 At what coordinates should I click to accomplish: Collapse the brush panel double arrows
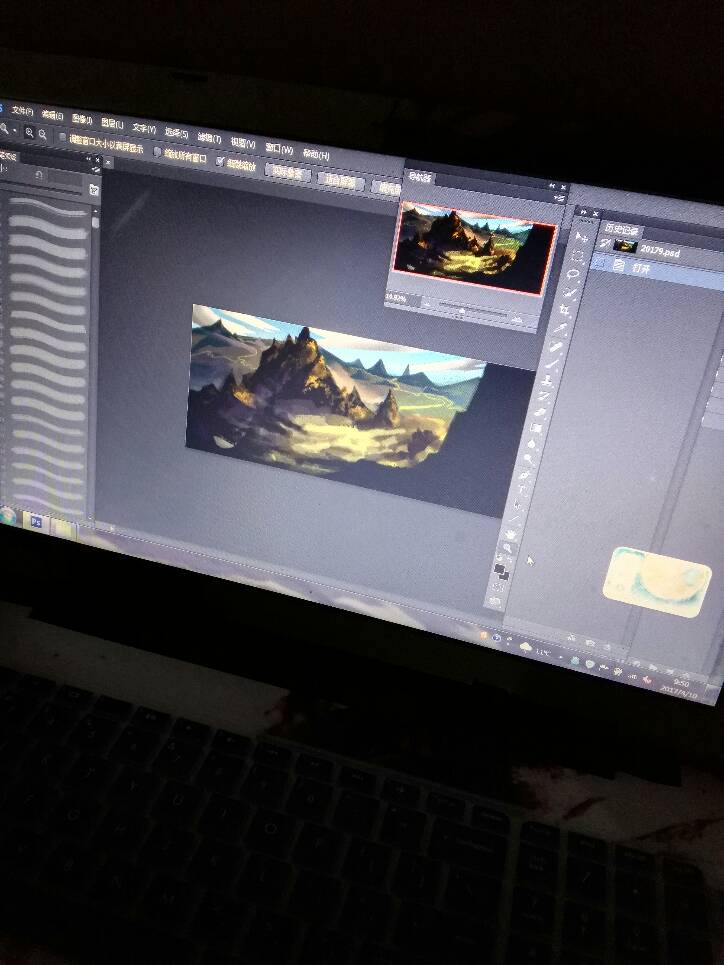[88, 159]
